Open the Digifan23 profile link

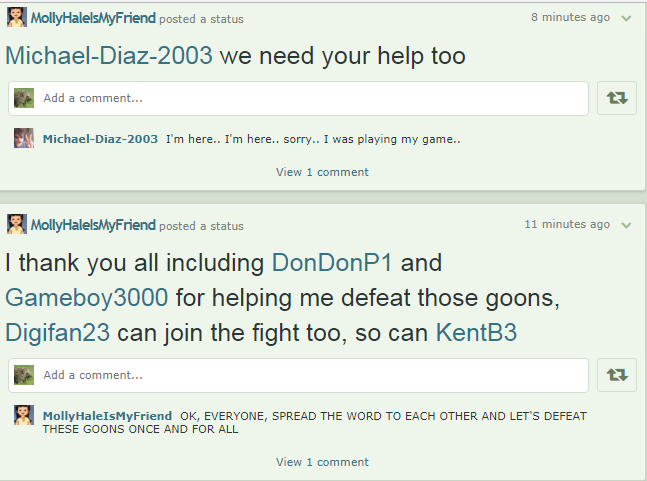pos(58,332)
